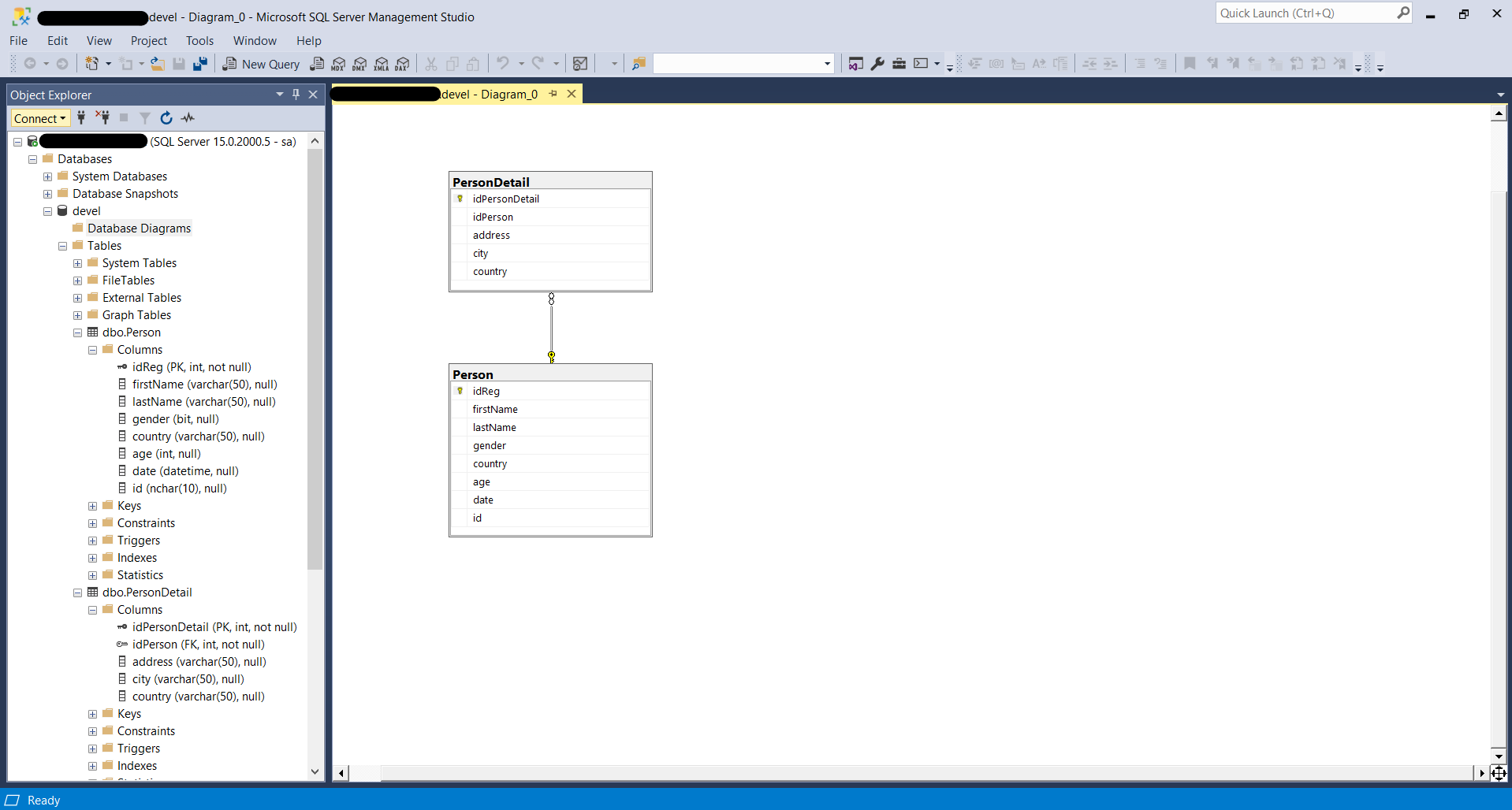Toggle the pin on the Diagram_0 tab
Viewport: 1512px width, 810px height.
coord(553,94)
